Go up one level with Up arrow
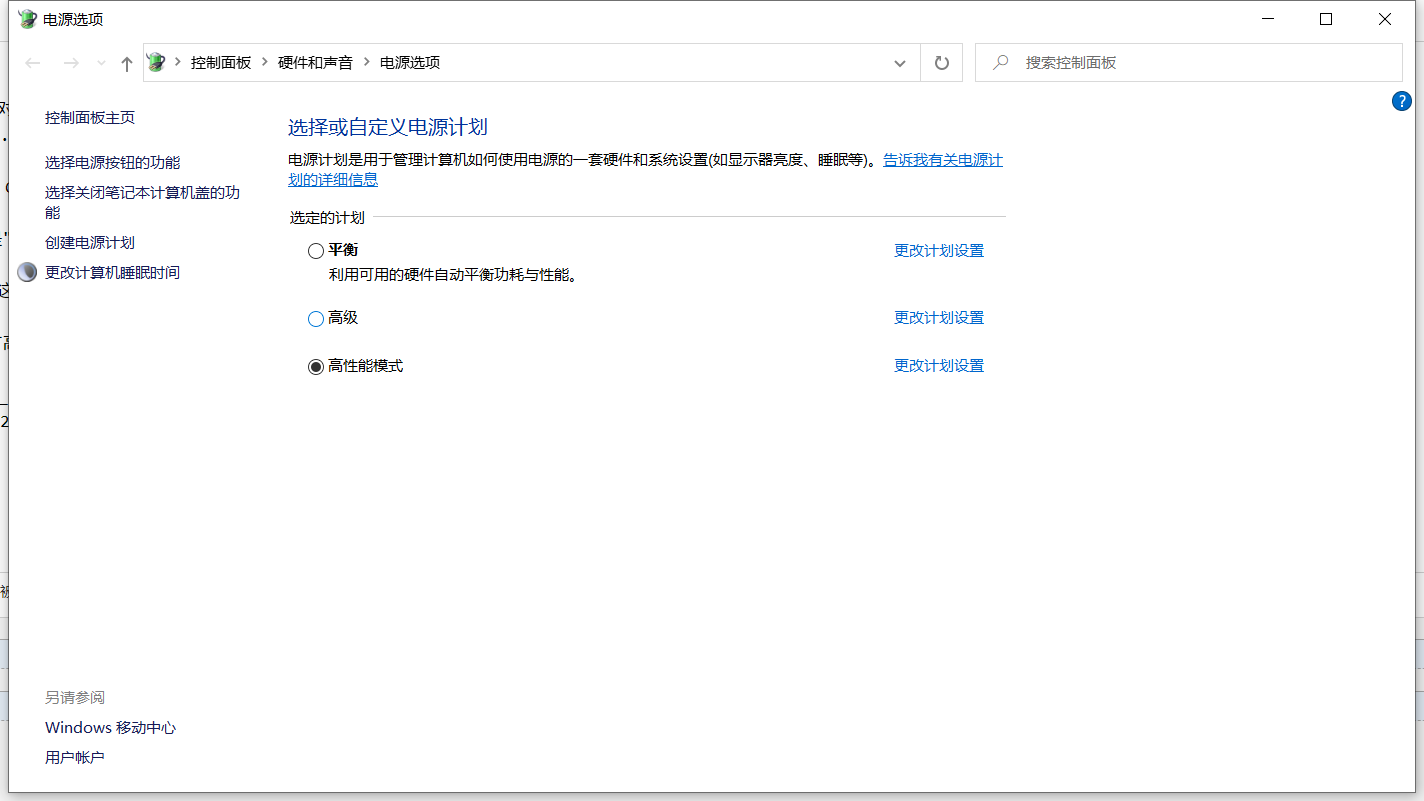Image resolution: width=1424 pixels, height=801 pixels. 126,63
